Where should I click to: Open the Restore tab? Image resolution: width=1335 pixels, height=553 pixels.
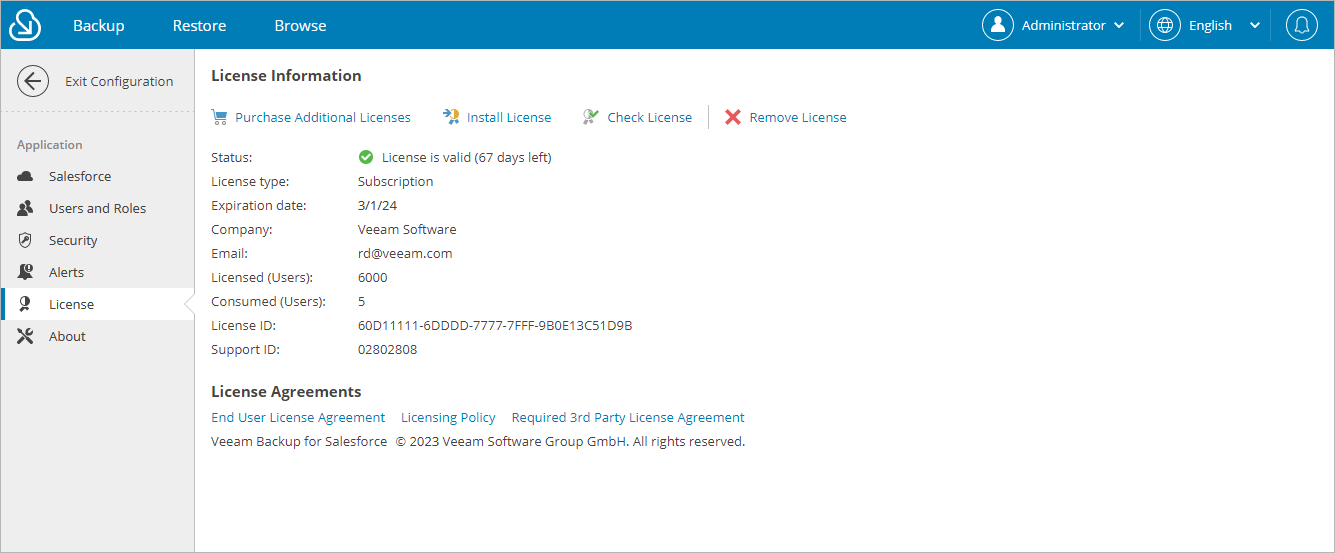(199, 25)
